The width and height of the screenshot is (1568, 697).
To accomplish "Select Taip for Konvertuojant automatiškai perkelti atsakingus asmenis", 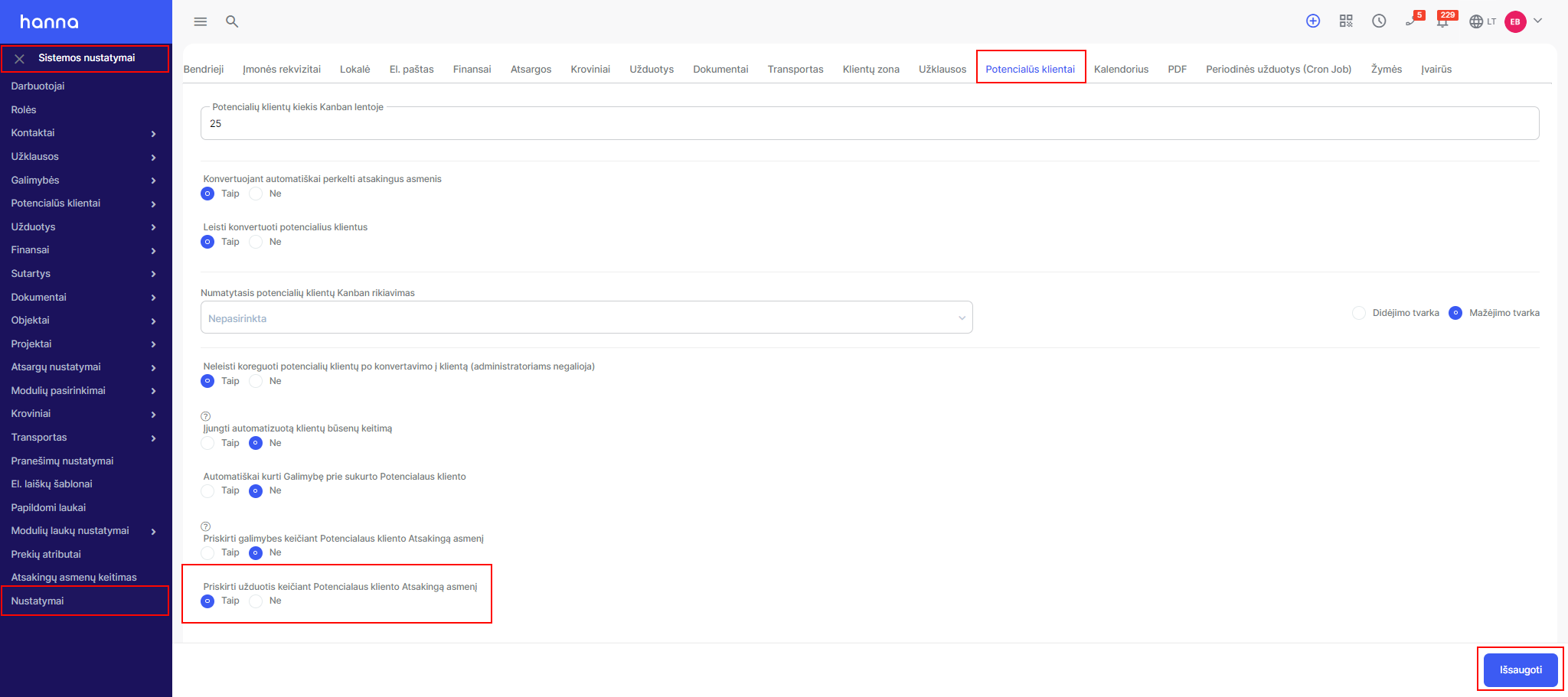I will tap(207, 194).
